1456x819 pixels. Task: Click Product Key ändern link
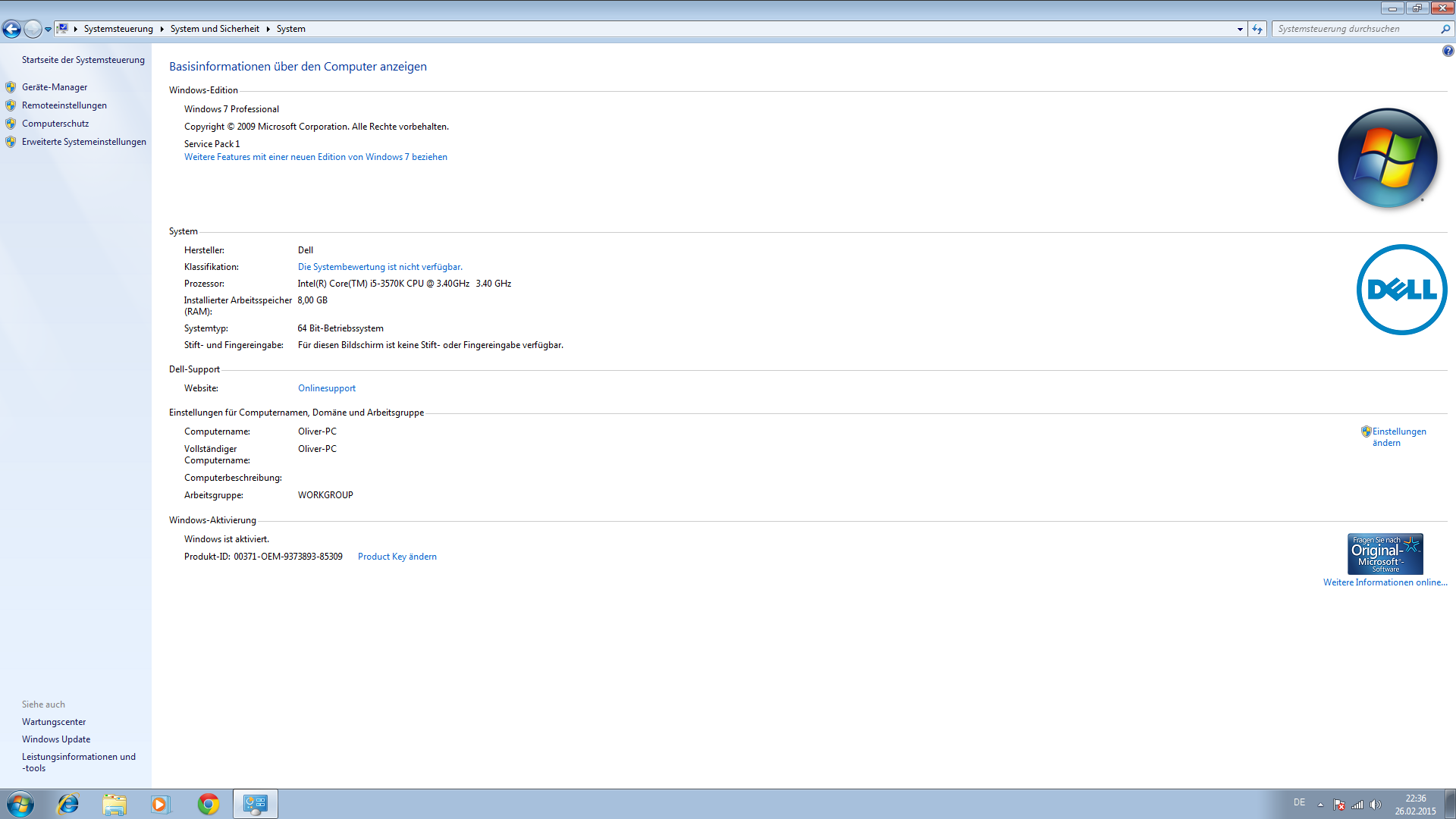(x=397, y=557)
